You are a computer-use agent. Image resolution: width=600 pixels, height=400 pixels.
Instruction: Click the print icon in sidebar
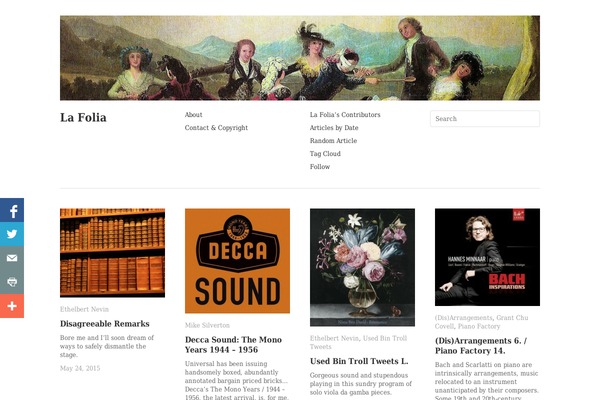[11, 282]
